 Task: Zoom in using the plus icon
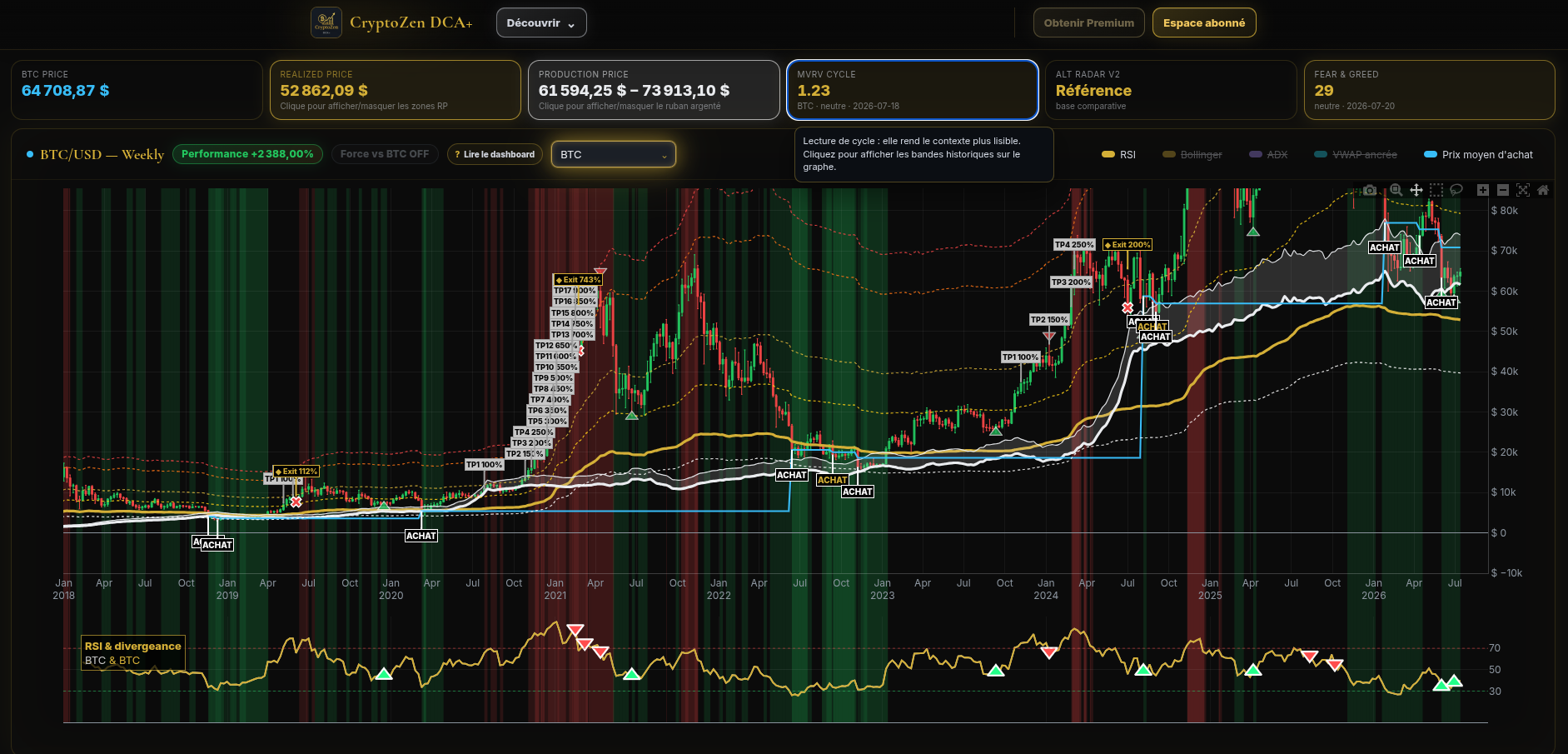point(1483,190)
